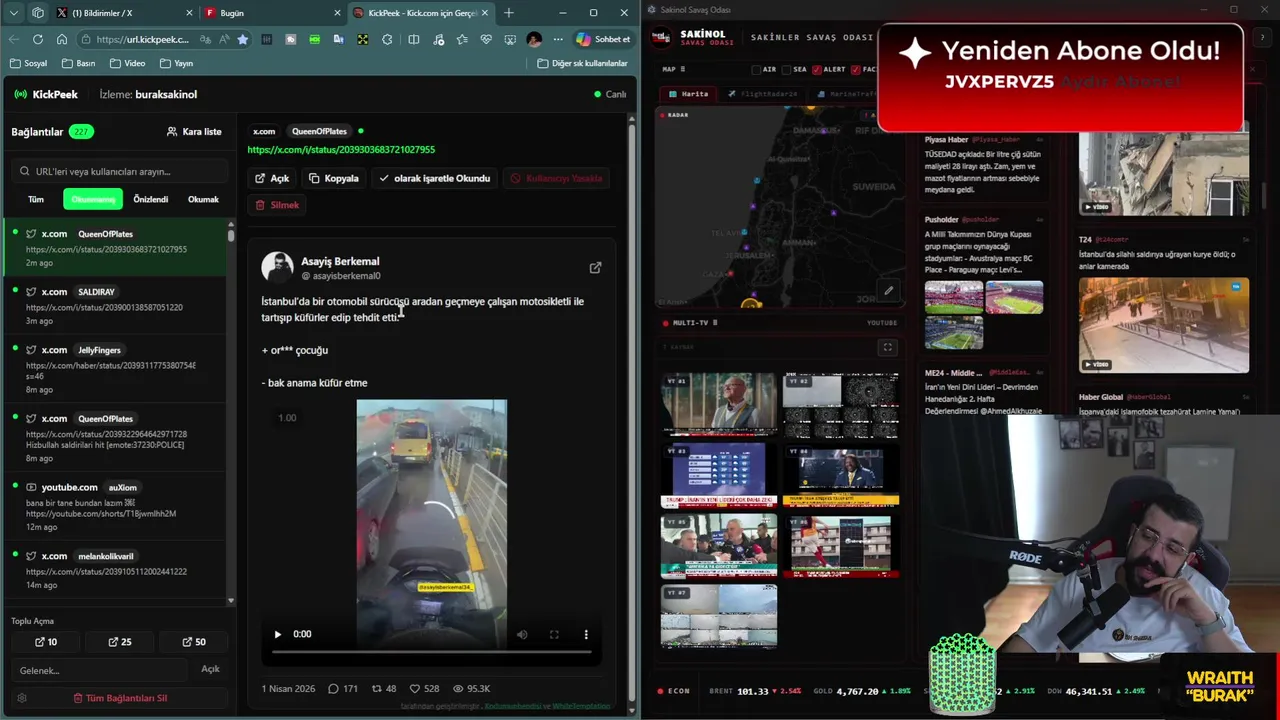Go to browser home page

click(x=62, y=39)
